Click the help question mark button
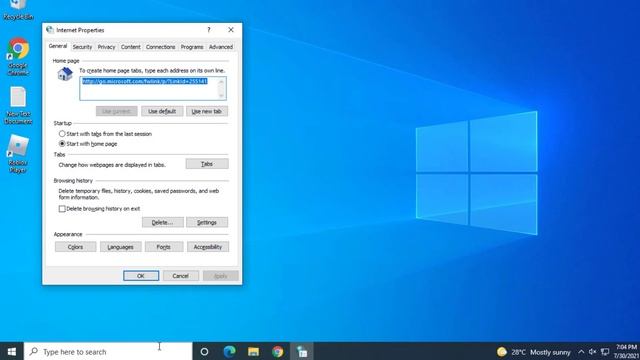Viewport: 640px width, 360px height. pos(209,30)
